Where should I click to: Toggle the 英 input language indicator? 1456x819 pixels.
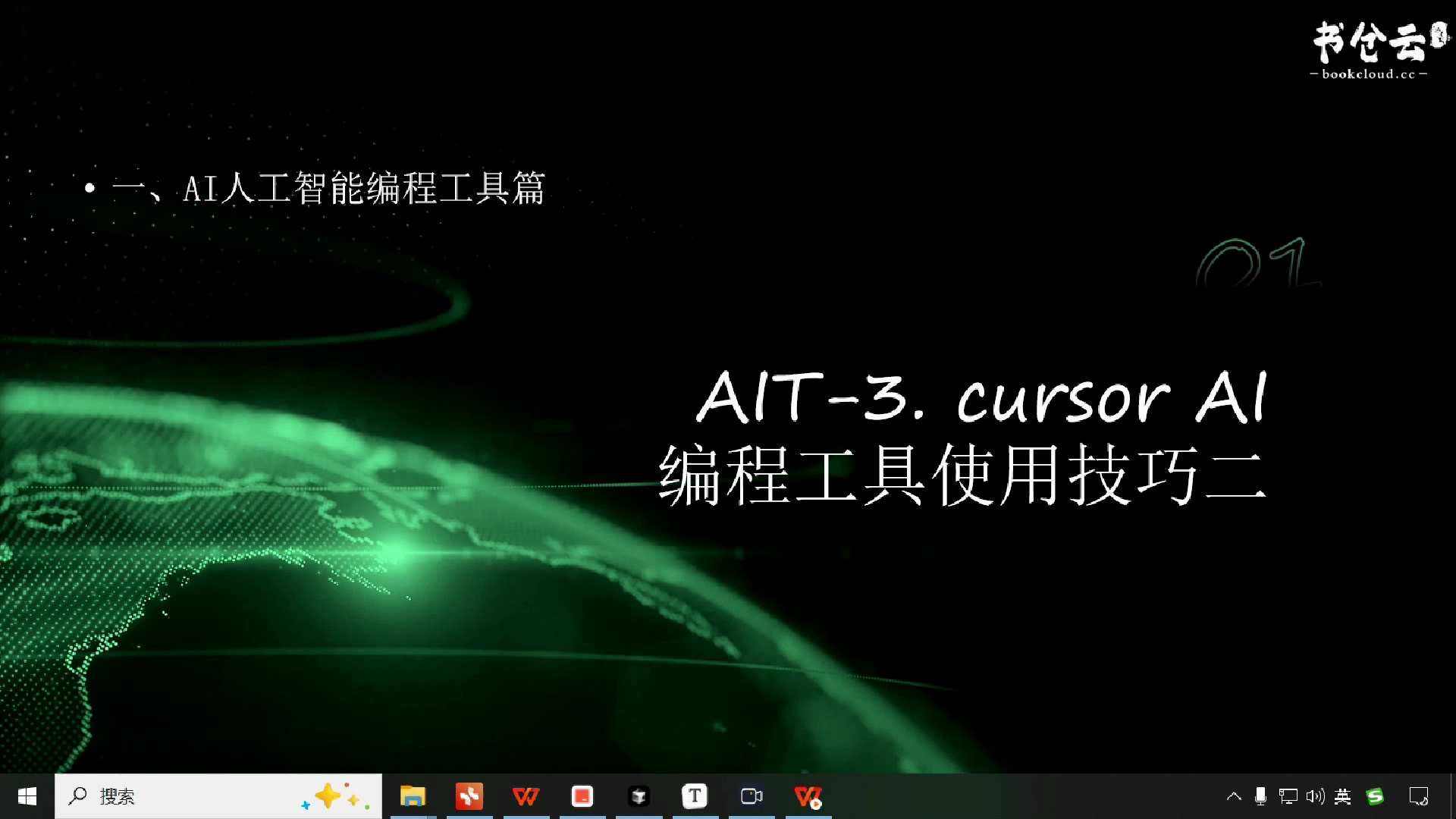pyautogui.click(x=1344, y=796)
